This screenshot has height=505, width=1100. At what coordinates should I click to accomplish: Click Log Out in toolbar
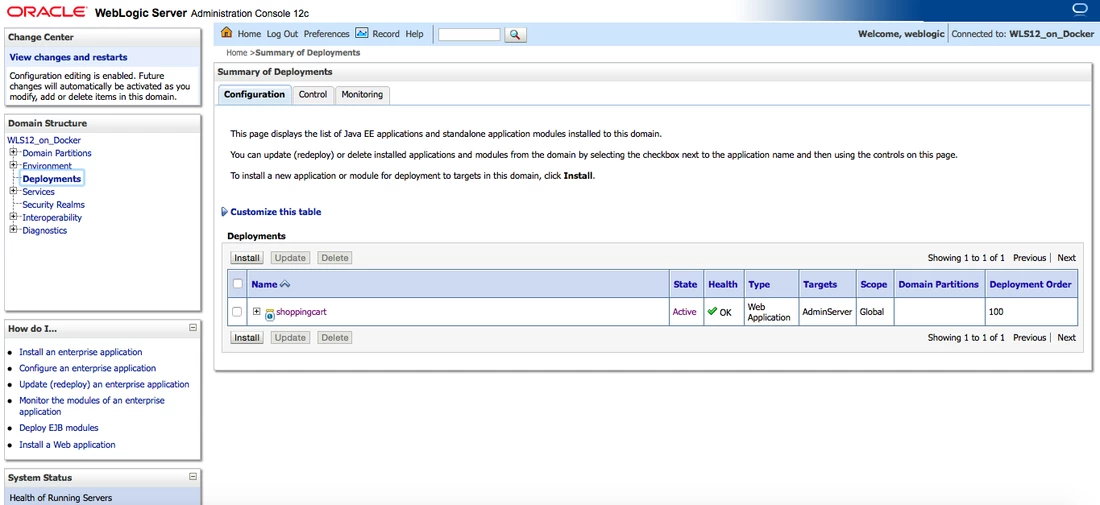point(282,34)
